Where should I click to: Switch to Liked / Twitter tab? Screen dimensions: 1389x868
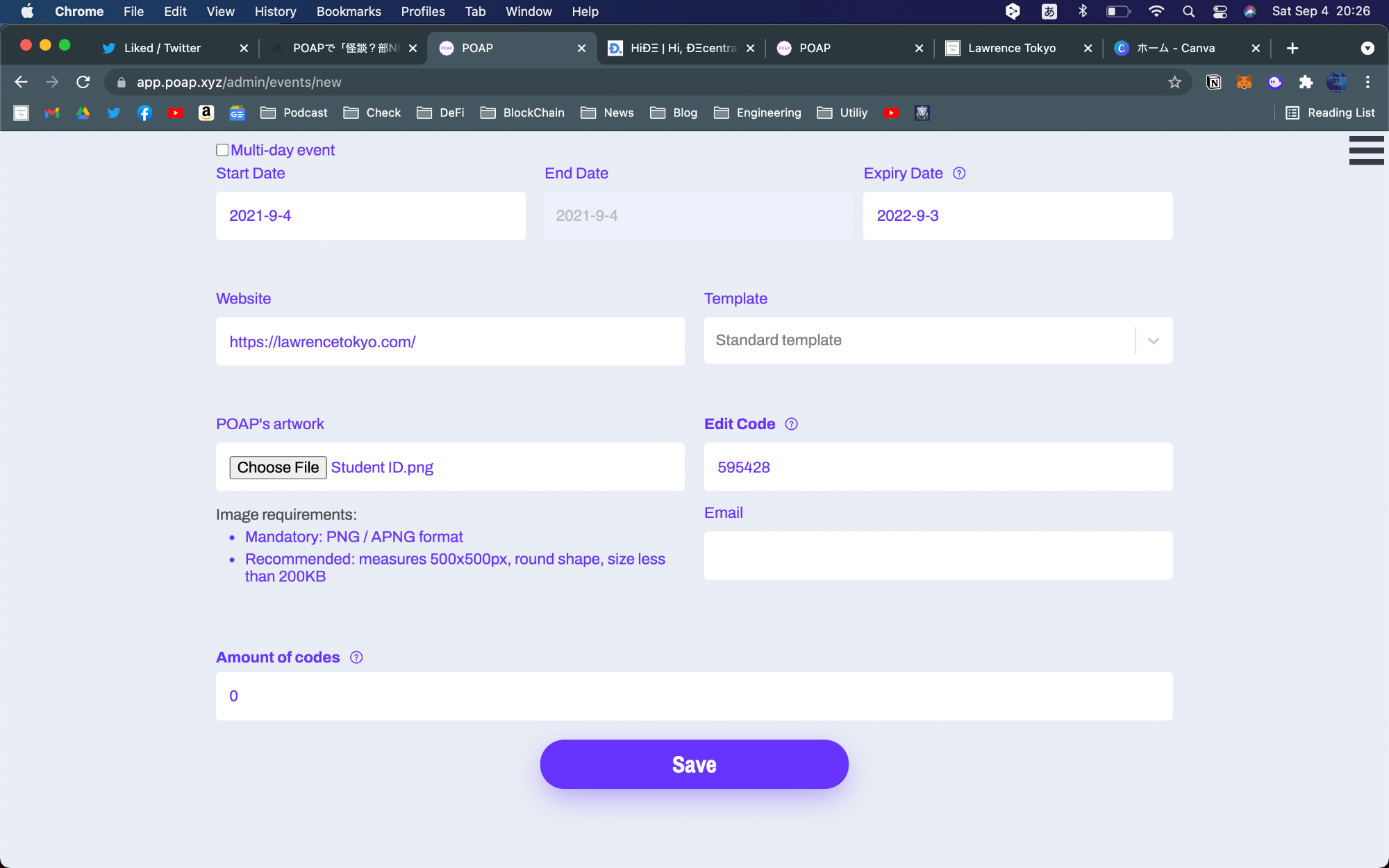[162, 48]
